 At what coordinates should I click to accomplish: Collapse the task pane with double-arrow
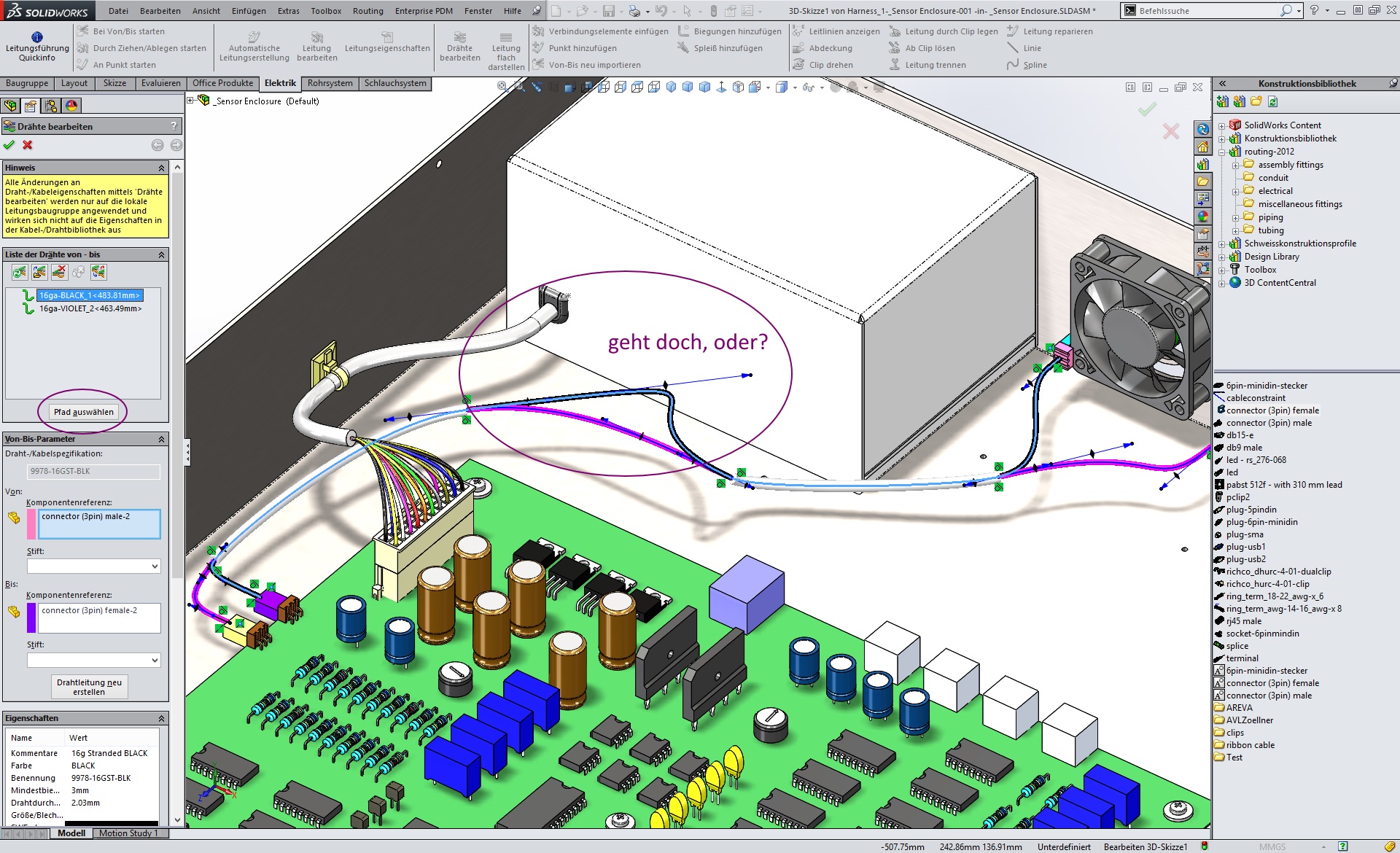click(1223, 83)
